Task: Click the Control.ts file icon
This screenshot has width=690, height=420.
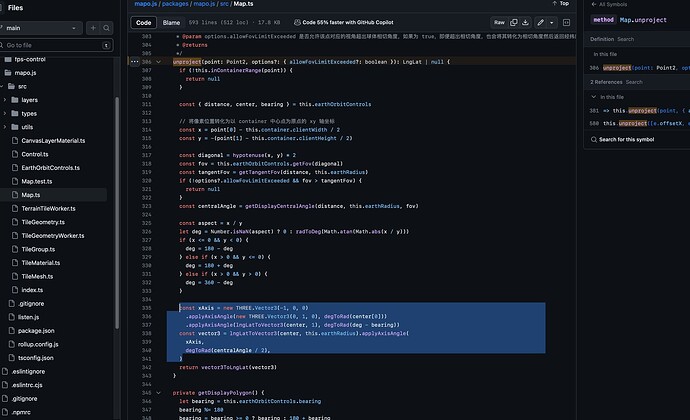Action: click(x=15, y=154)
